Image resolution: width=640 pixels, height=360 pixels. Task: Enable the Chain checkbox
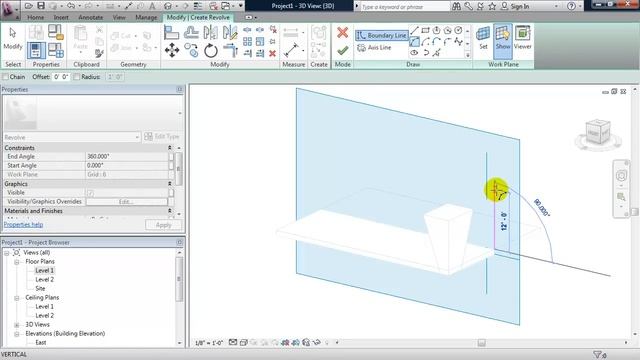pyautogui.click(x=5, y=77)
